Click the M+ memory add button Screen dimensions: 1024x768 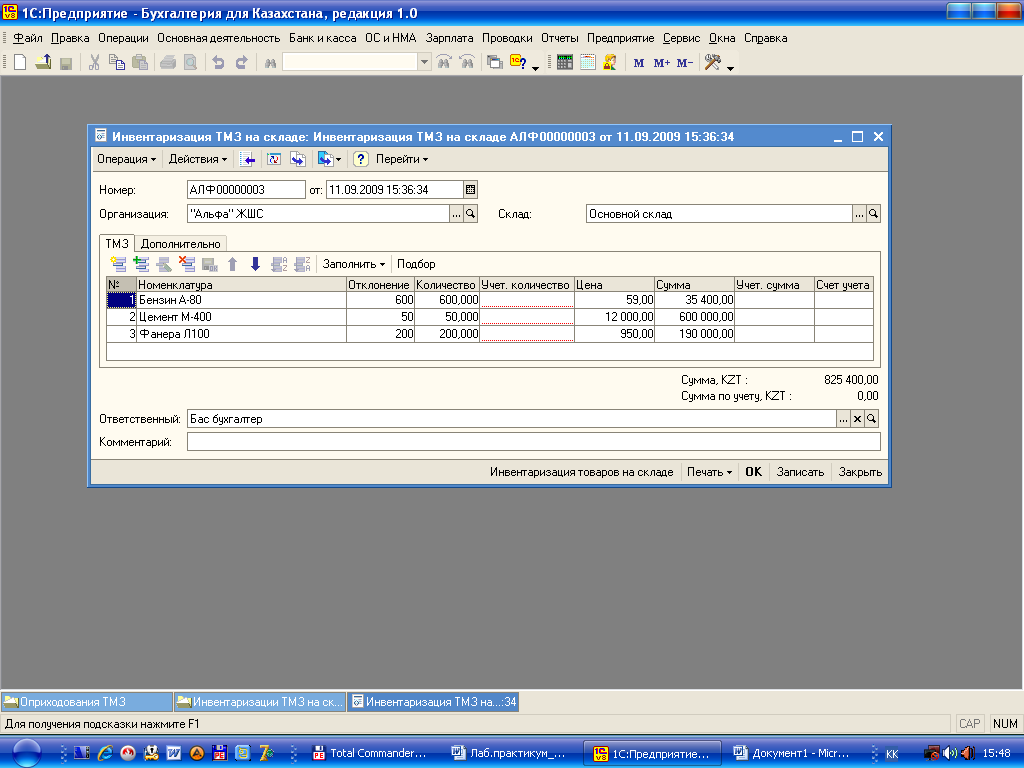pos(662,63)
